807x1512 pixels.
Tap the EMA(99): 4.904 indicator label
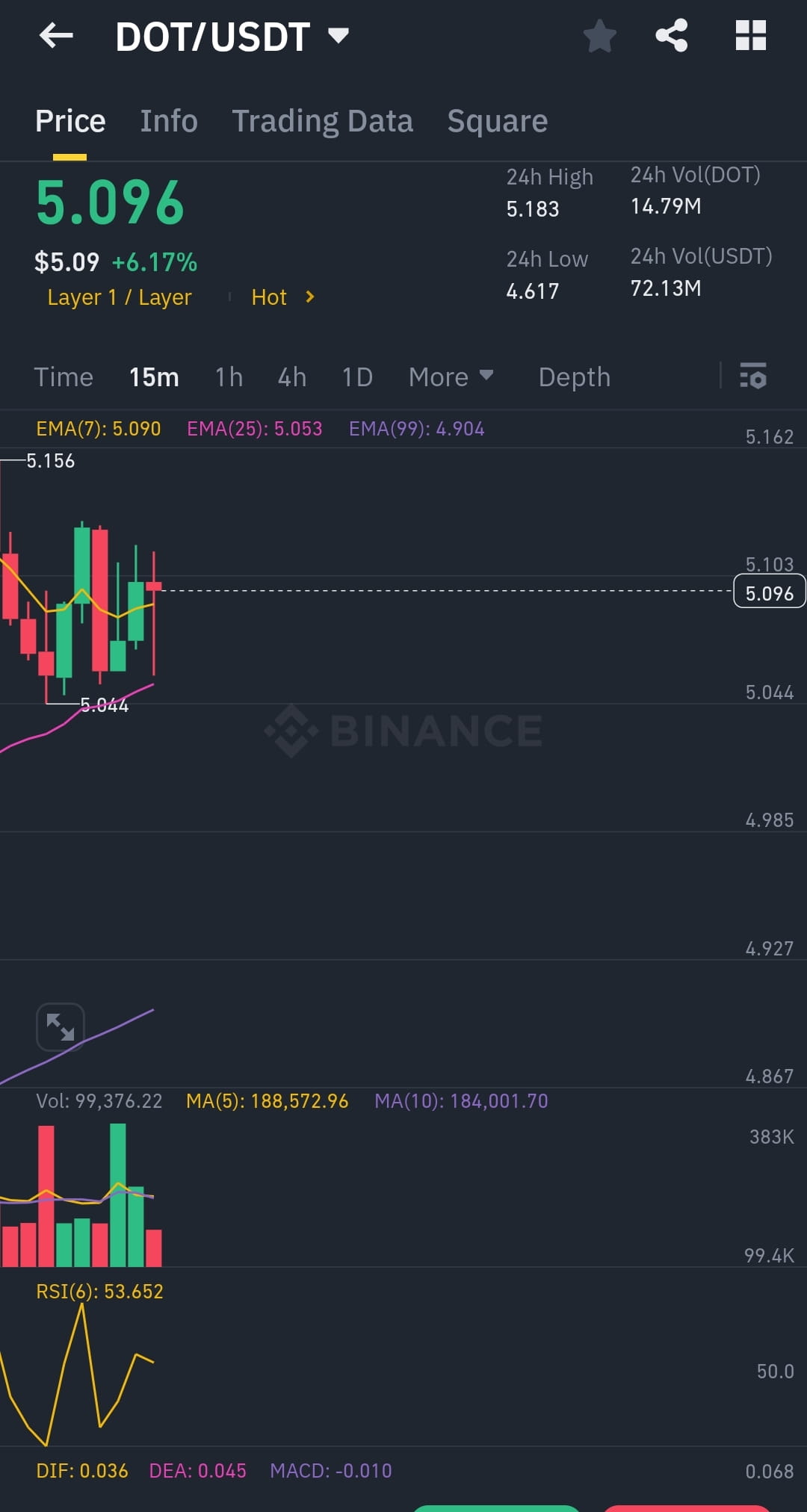(417, 429)
